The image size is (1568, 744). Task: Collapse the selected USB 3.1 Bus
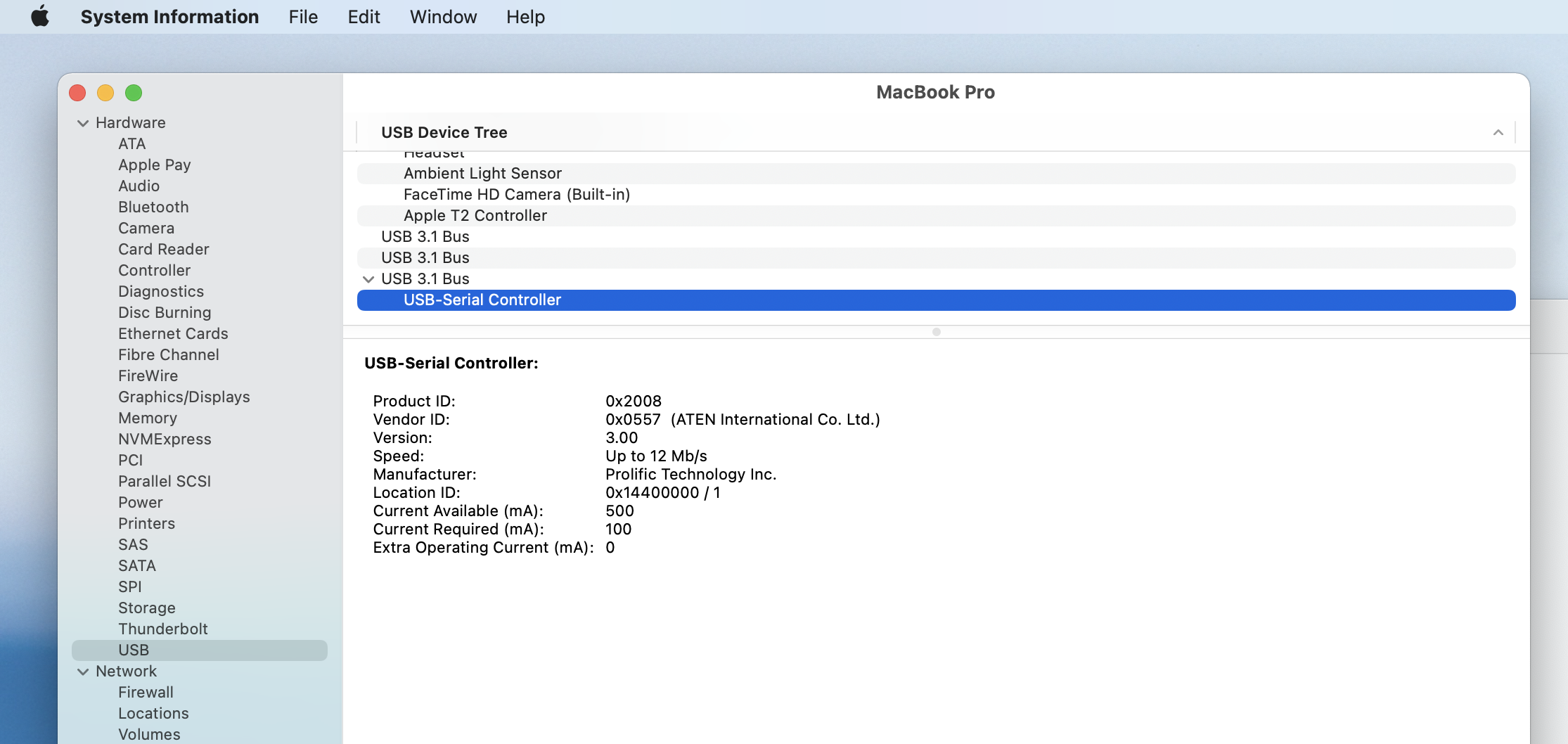coord(368,279)
